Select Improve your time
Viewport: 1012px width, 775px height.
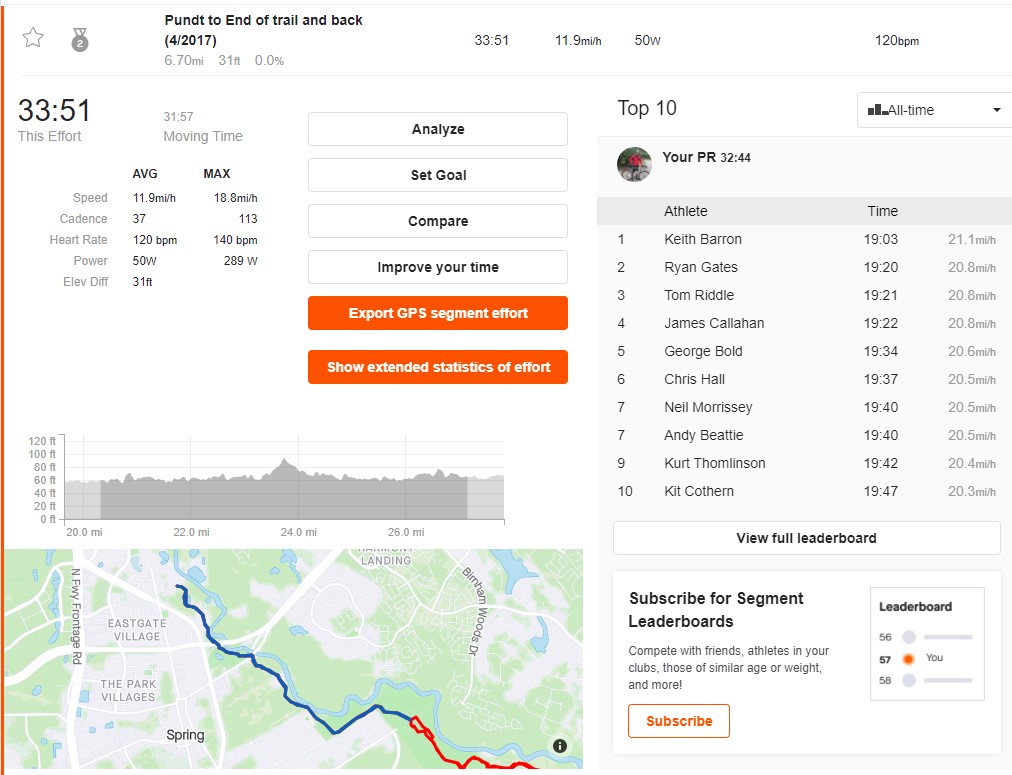[x=438, y=267]
